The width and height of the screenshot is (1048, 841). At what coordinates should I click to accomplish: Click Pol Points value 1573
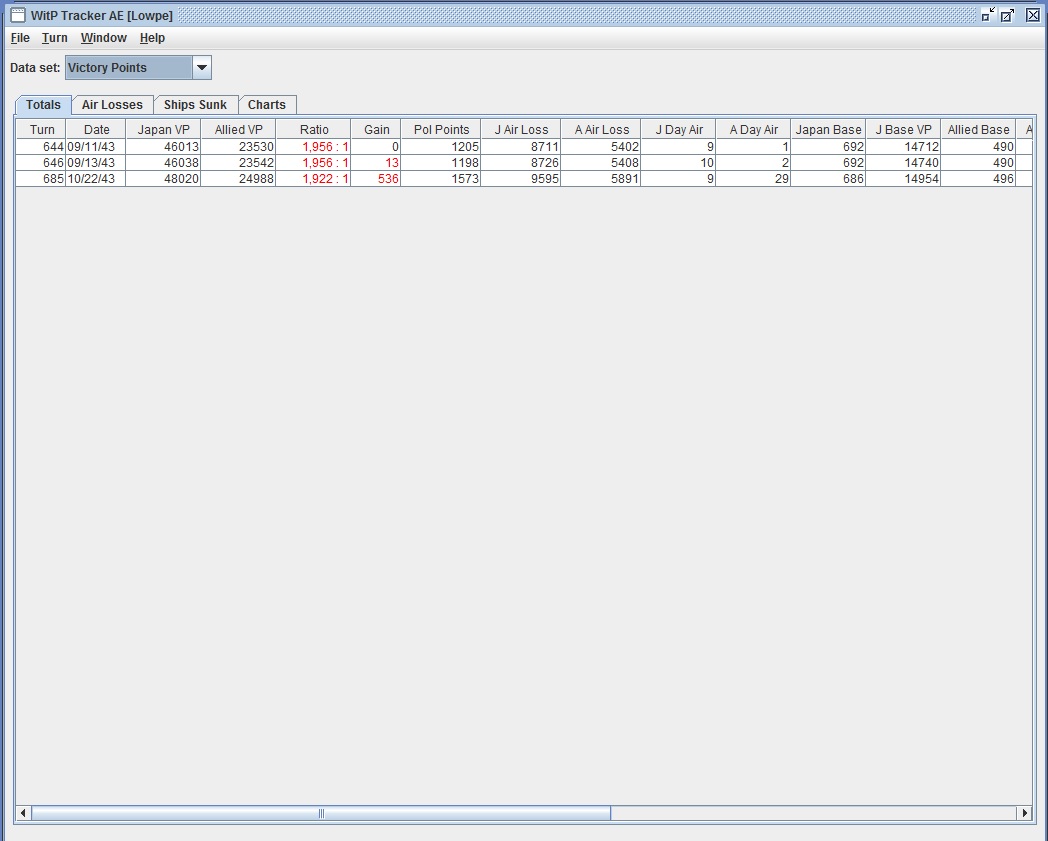pos(440,178)
